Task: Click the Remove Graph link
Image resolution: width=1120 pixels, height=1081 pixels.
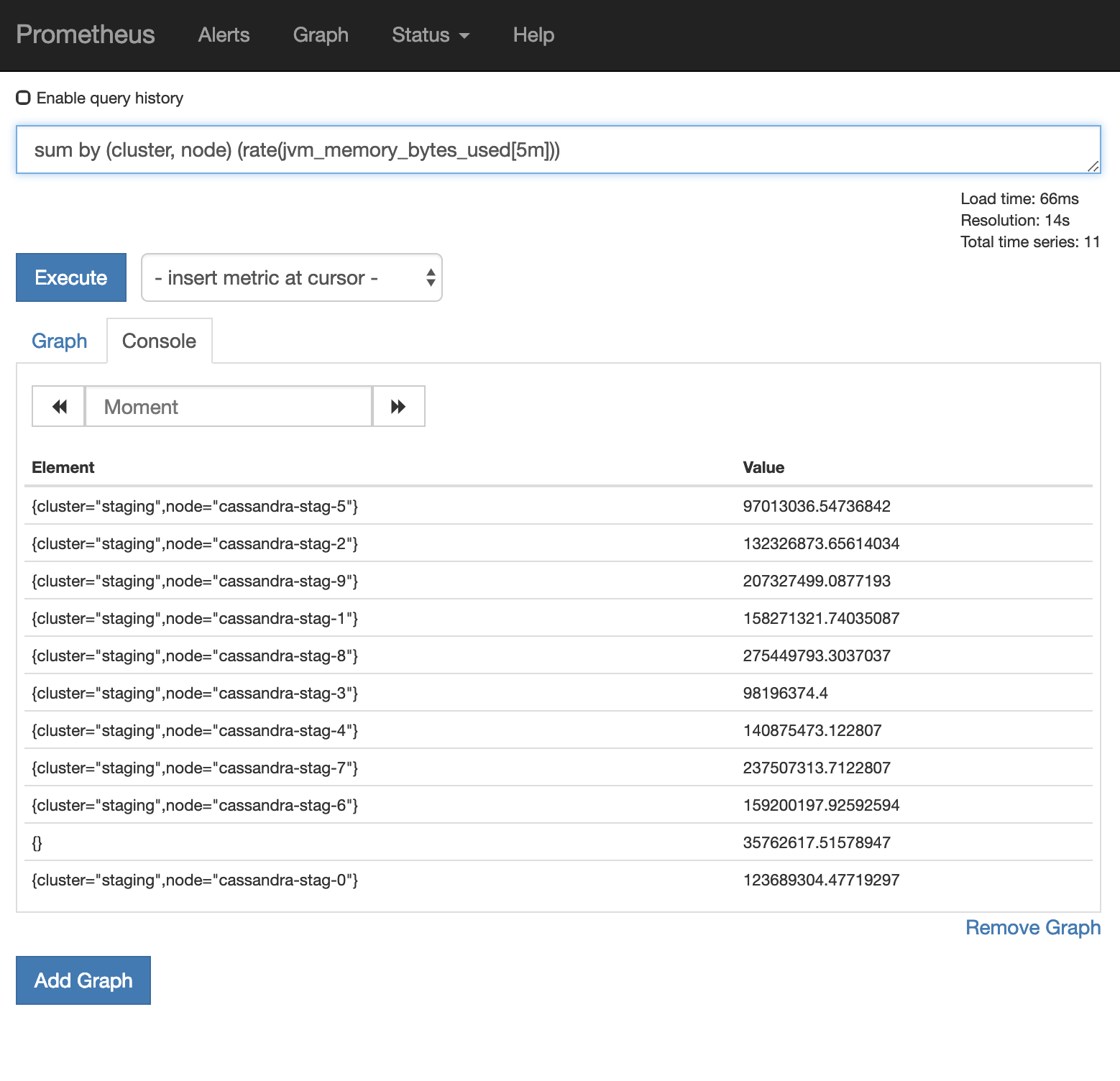Action: pos(1032,927)
